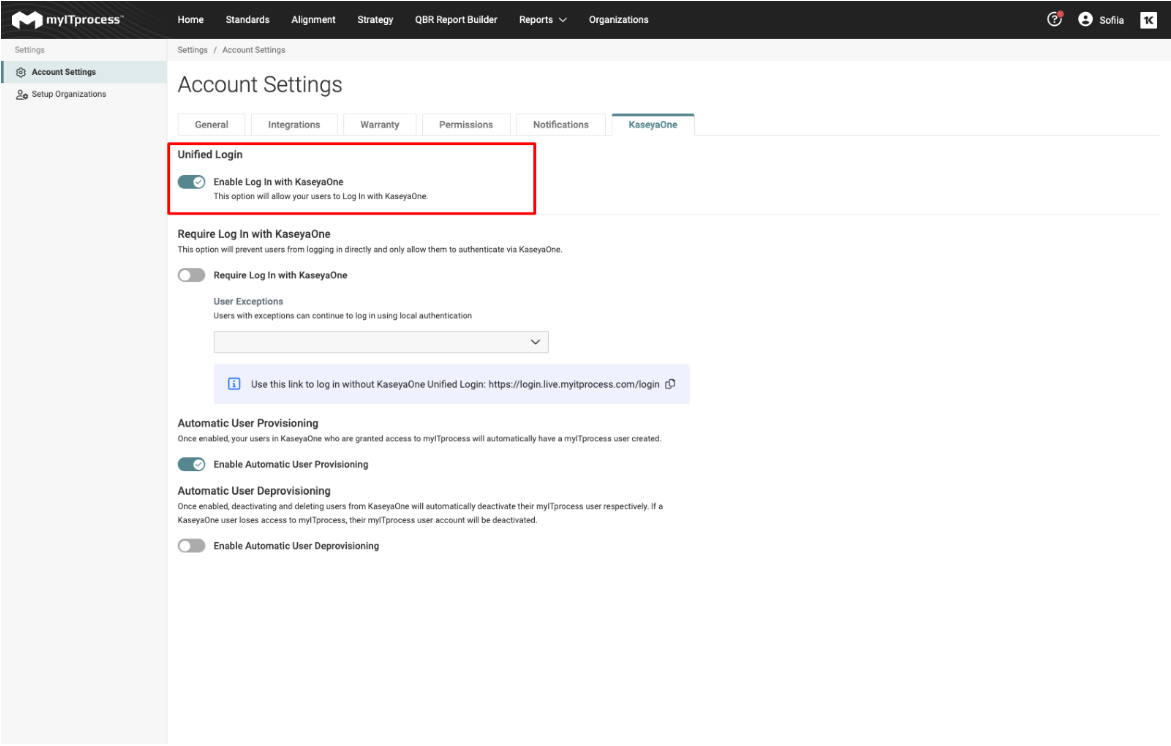Open Organizations in the top navigation
1171x746 pixels.
[x=618, y=19]
